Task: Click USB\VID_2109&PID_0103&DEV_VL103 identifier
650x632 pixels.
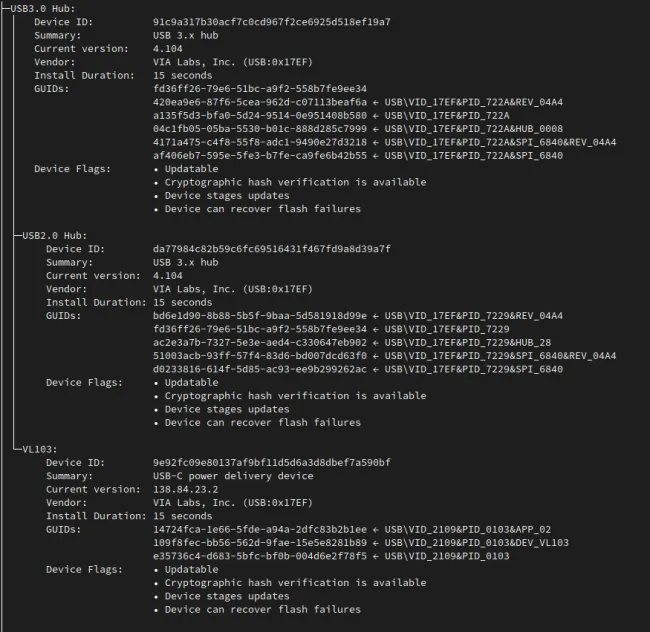Action: point(476,543)
